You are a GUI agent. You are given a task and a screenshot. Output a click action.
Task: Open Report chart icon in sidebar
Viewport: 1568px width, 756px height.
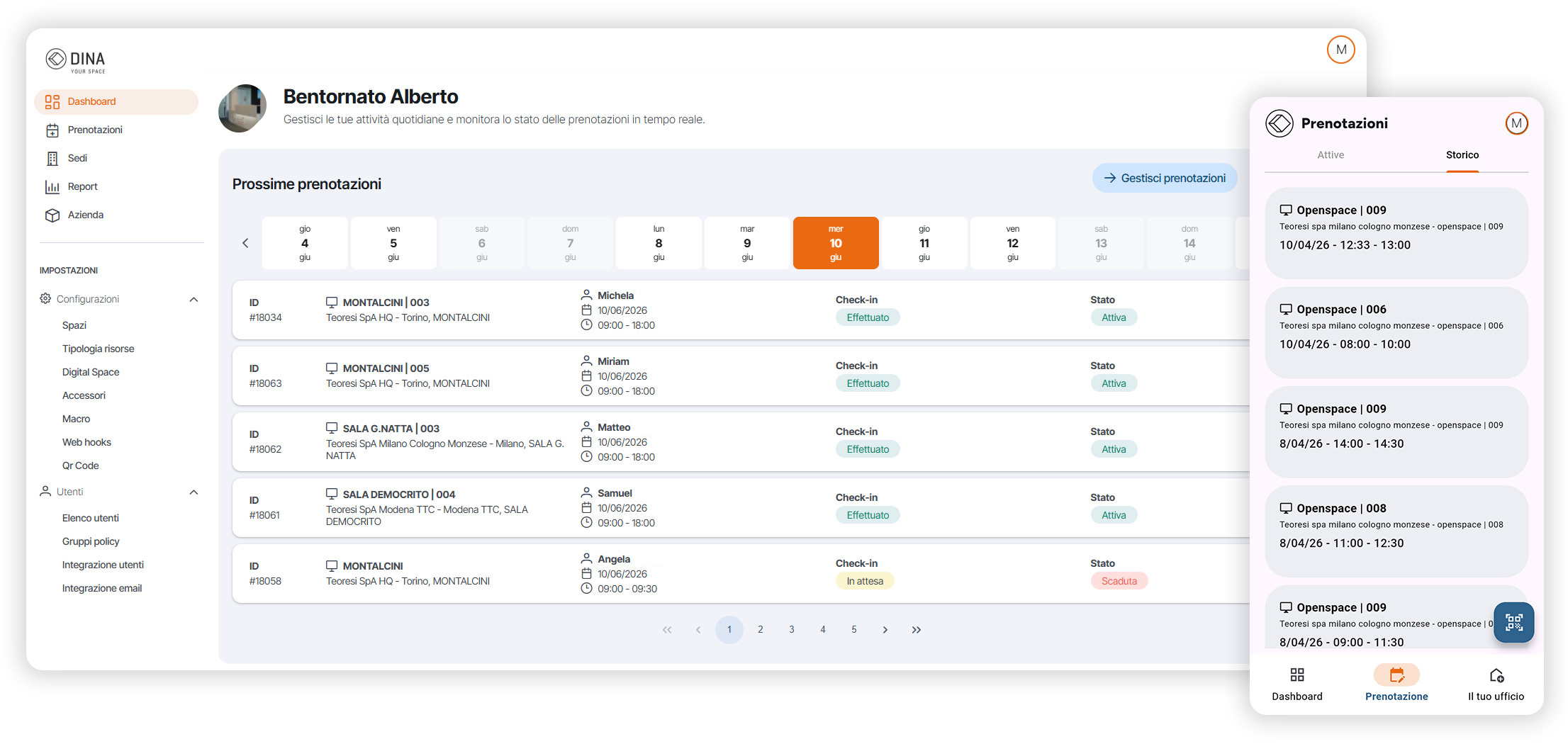tap(52, 187)
